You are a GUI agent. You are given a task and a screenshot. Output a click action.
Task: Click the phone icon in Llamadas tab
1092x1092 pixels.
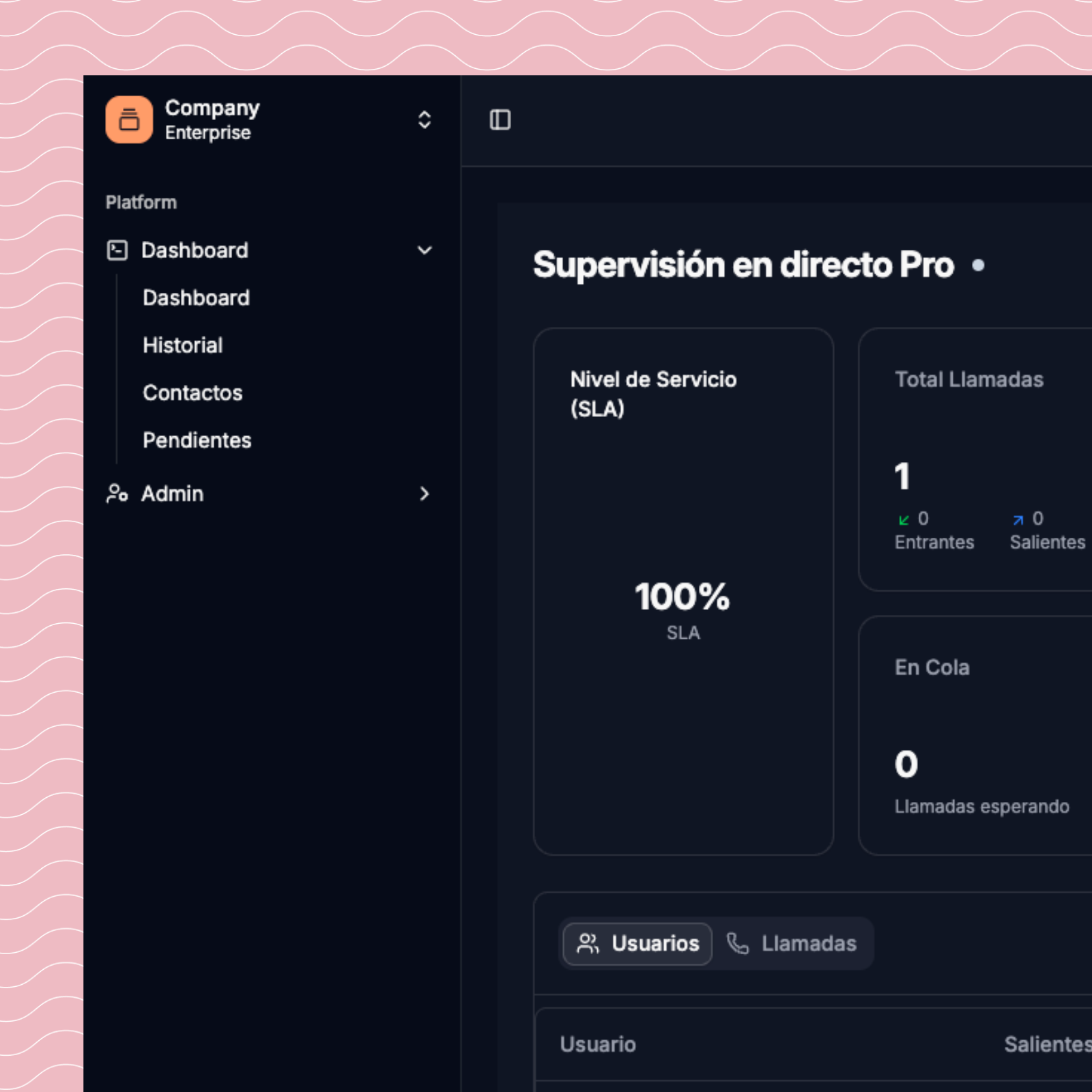coord(738,944)
